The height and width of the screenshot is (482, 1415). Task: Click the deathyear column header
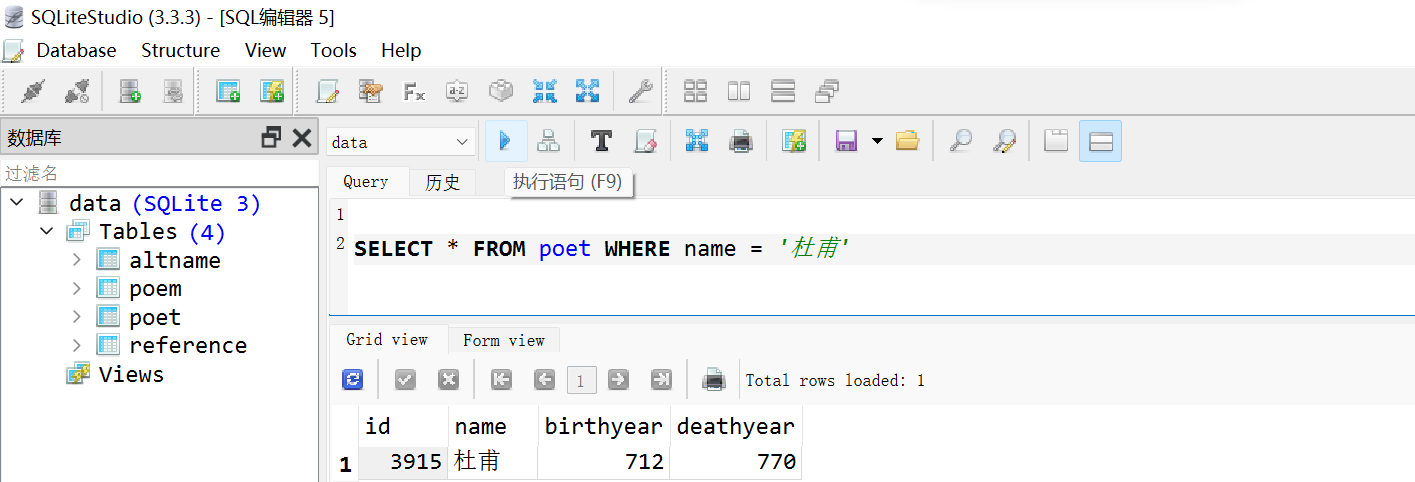736,427
